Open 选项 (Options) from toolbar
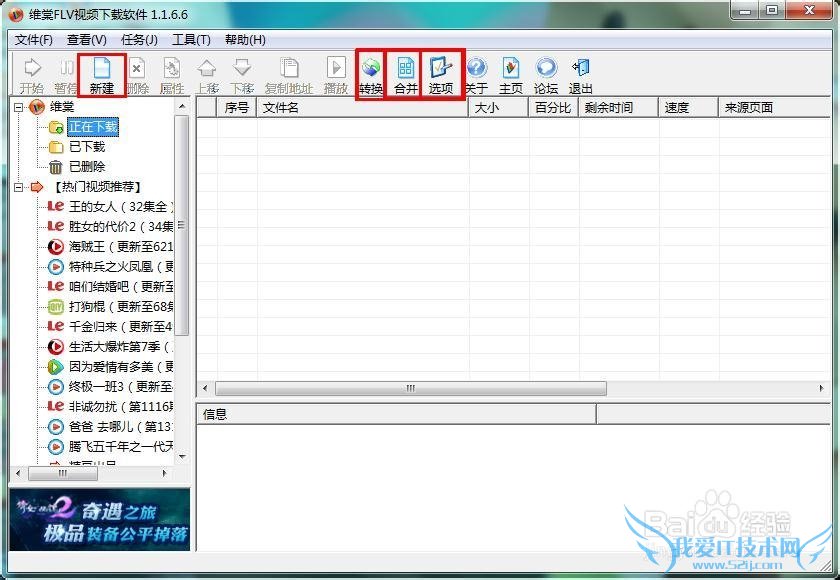Image resolution: width=840 pixels, height=580 pixels. click(441, 76)
